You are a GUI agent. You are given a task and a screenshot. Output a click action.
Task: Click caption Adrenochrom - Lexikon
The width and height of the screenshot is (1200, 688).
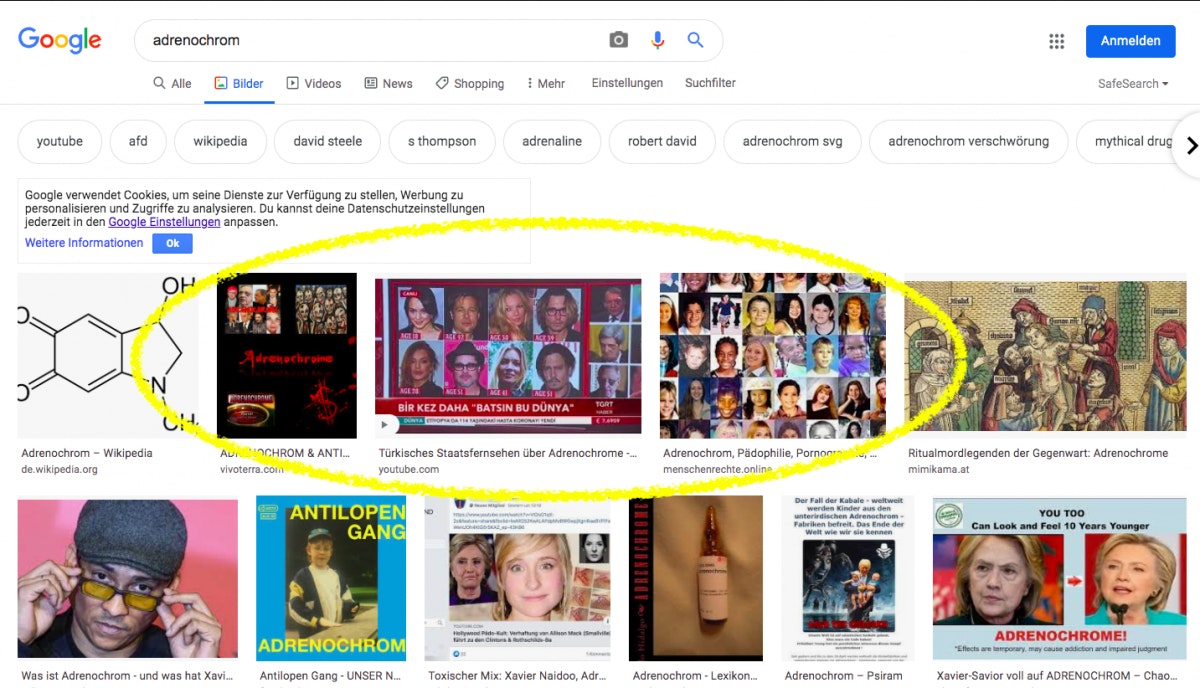pos(696,676)
